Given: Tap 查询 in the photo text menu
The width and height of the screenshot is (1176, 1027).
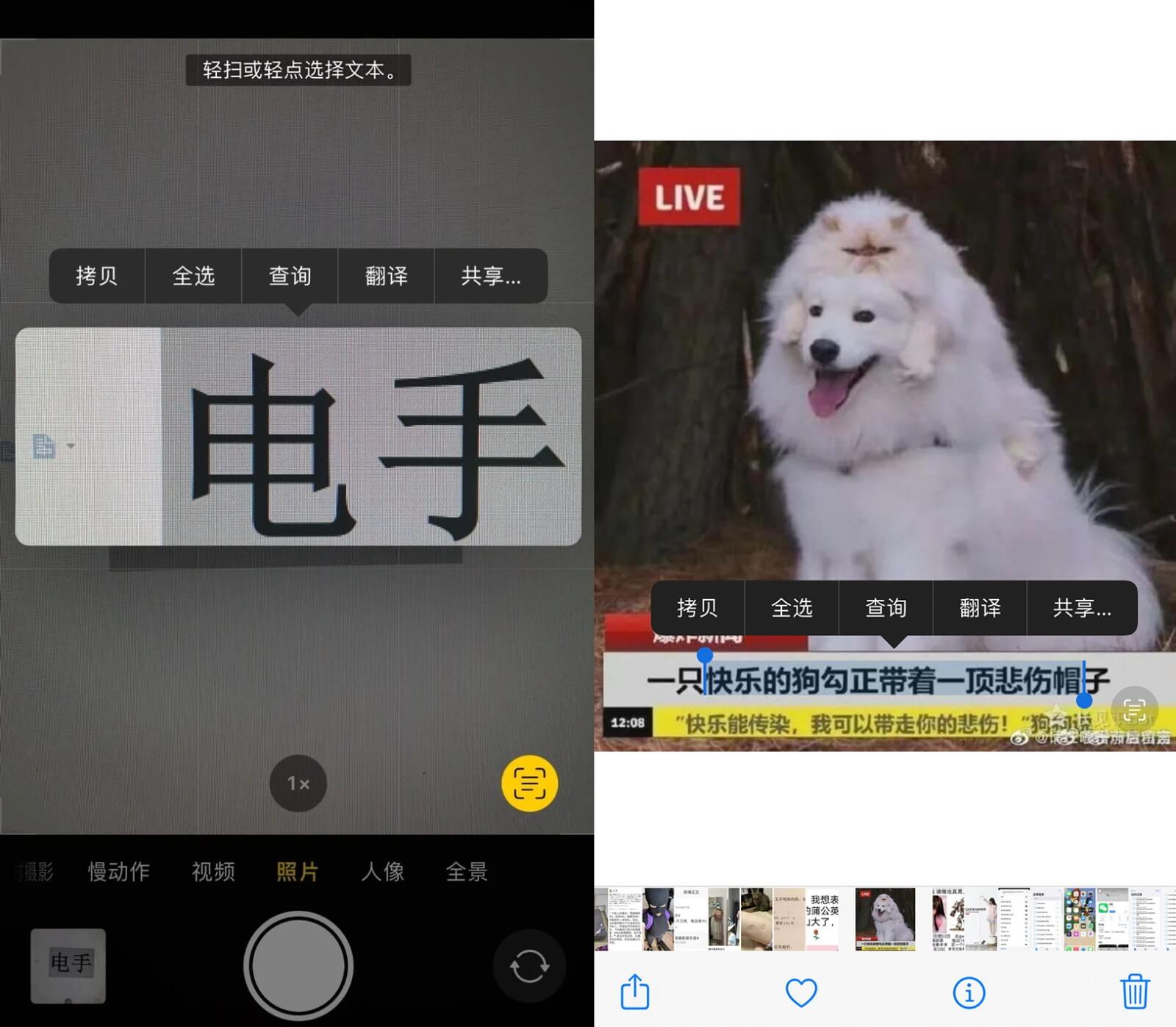Looking at the screenshot, I should click(886, 608).
